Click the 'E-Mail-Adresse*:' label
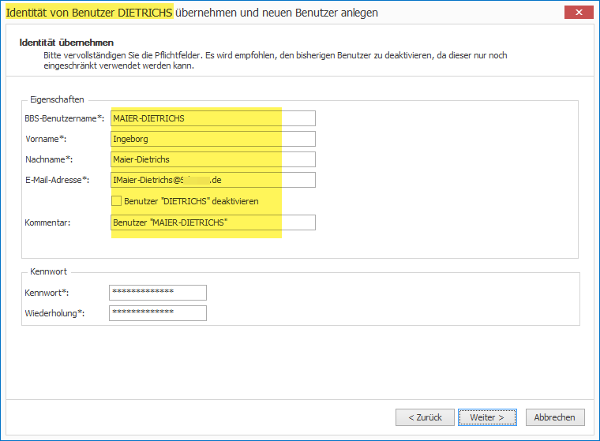 pyautogui.click(x=57, y=180)
